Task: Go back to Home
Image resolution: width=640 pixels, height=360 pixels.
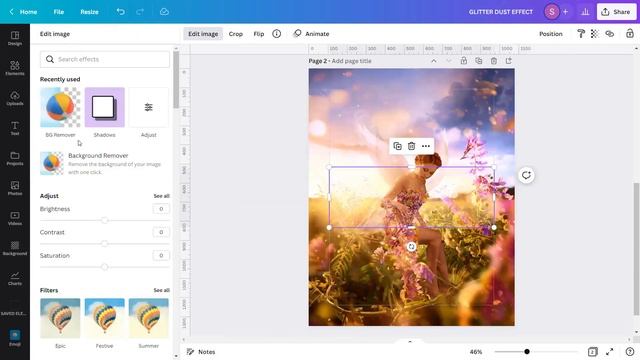Action: point(23,12)
